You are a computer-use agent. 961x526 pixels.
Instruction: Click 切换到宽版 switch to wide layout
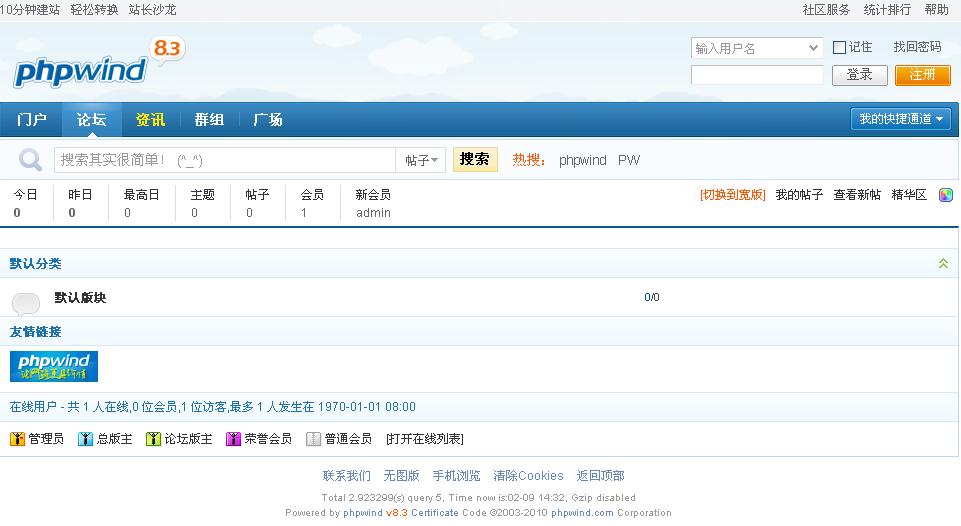tap(732, 195)
